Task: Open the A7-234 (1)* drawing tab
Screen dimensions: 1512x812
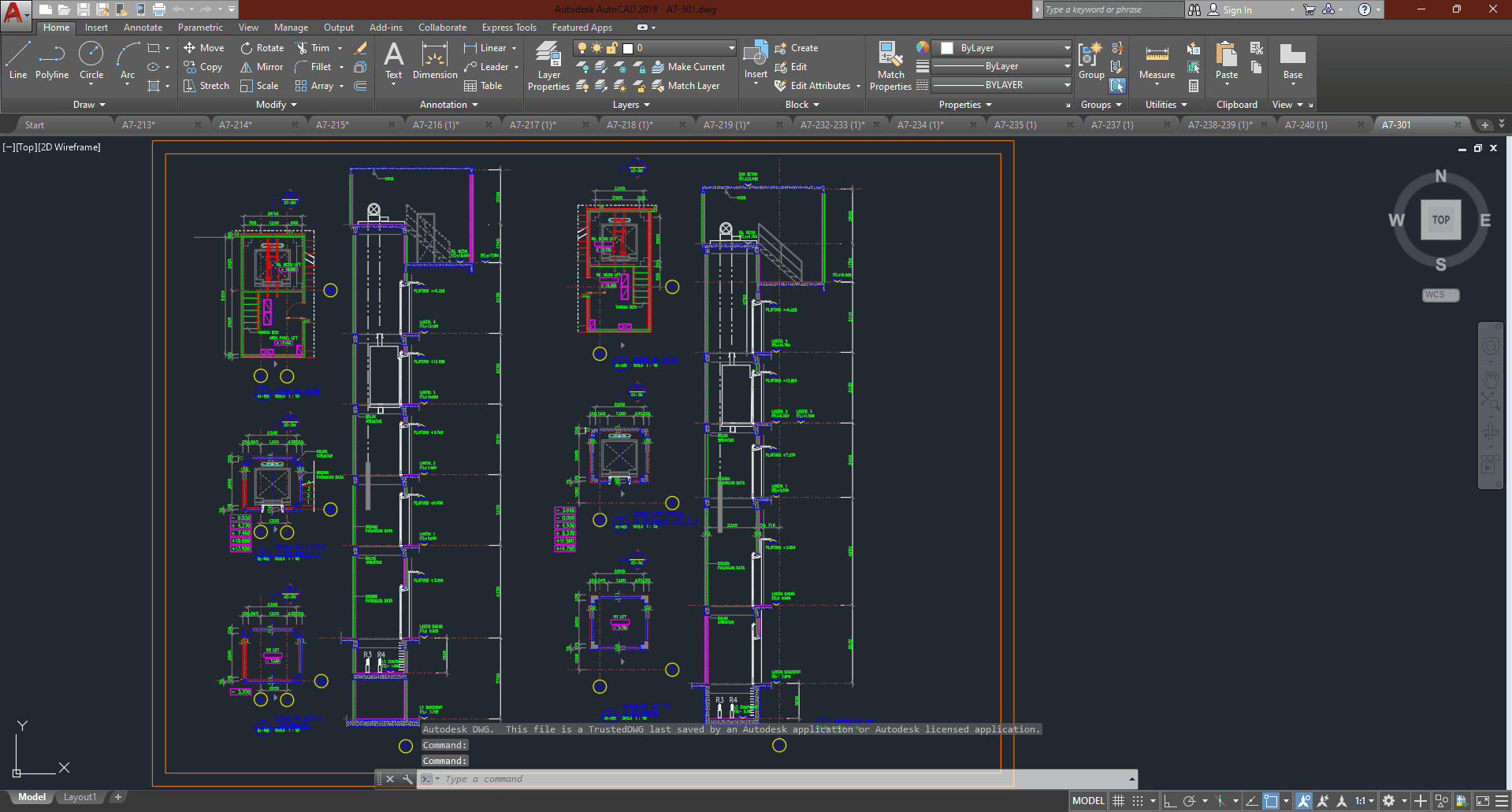Action: click(x=920, y=124)
